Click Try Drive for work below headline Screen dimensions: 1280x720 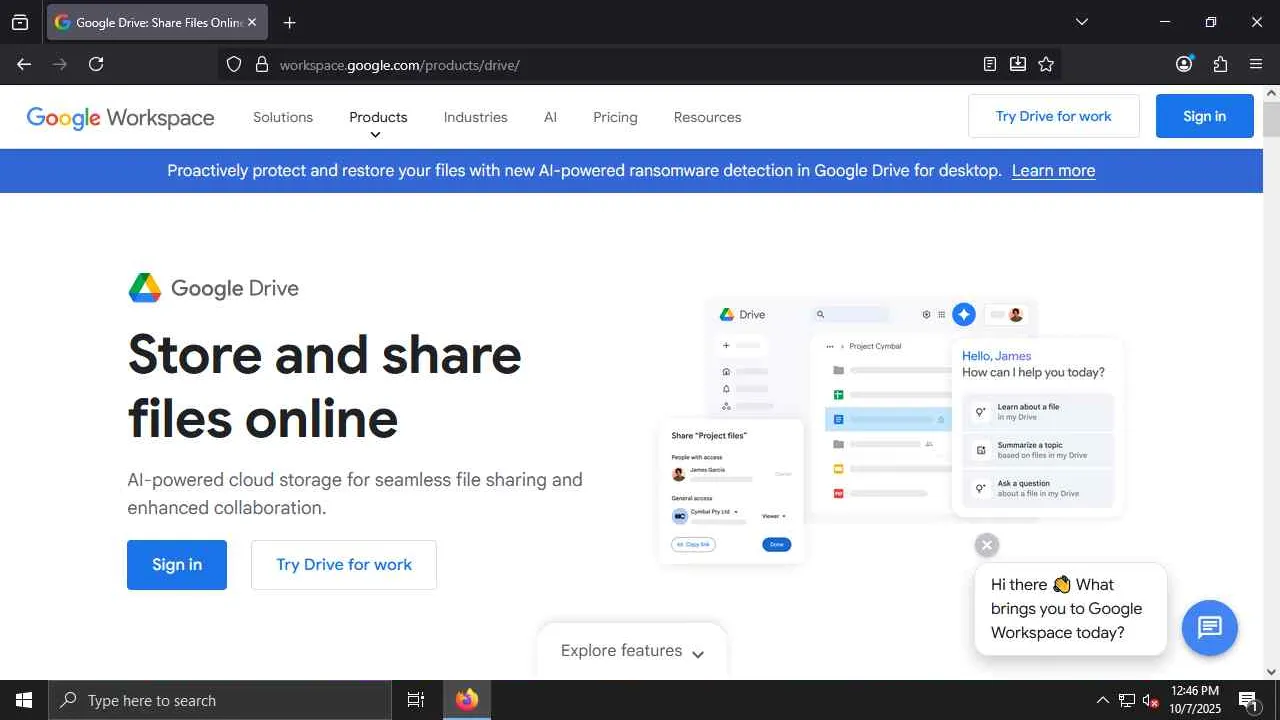pyautogui.click(x=344, y=565)
